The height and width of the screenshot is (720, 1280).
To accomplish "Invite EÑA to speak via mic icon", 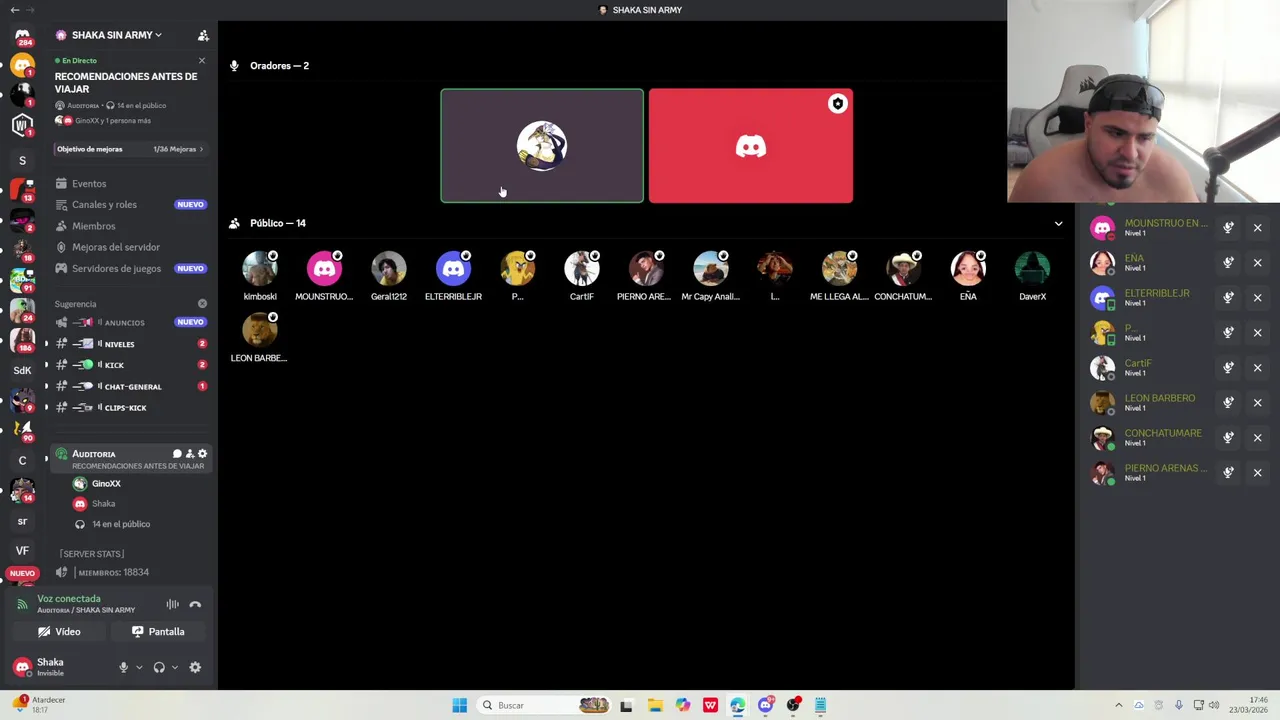I will tap(1228, 263).
